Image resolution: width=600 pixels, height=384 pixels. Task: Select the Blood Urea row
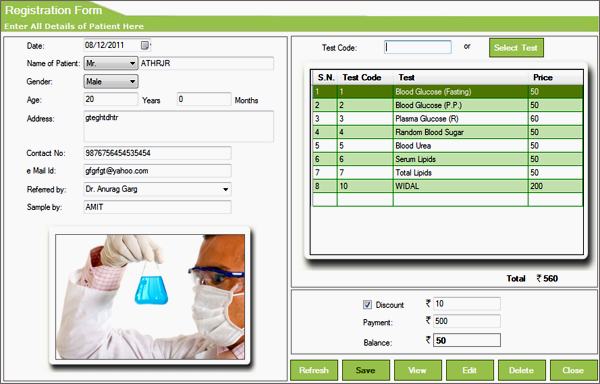tap(447, 146)
